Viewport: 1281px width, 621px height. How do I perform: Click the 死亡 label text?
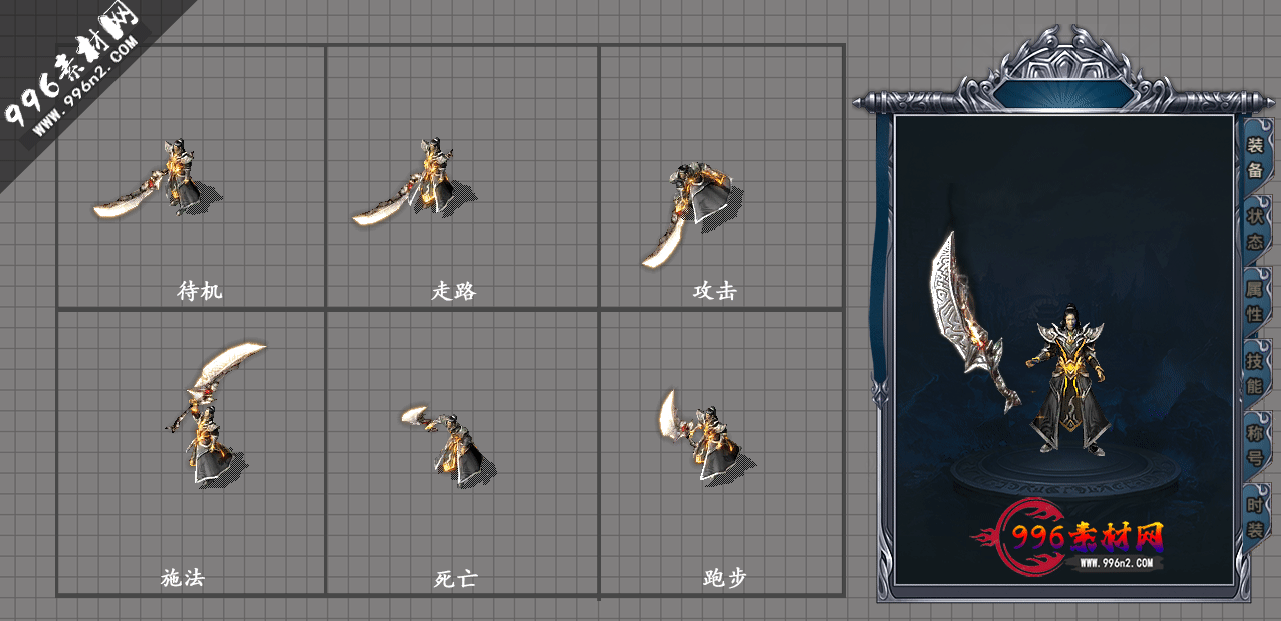click(456, 578)
